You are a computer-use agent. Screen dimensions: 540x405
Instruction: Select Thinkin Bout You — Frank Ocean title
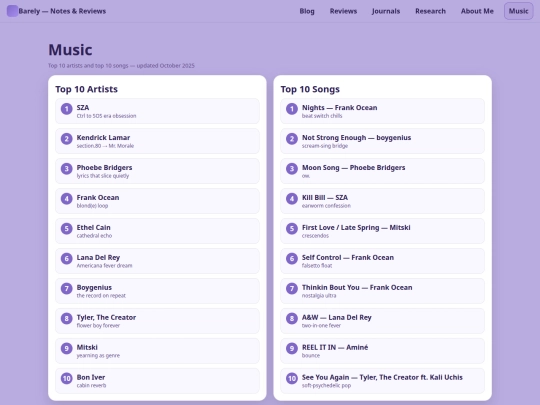[x=357, y=287]
